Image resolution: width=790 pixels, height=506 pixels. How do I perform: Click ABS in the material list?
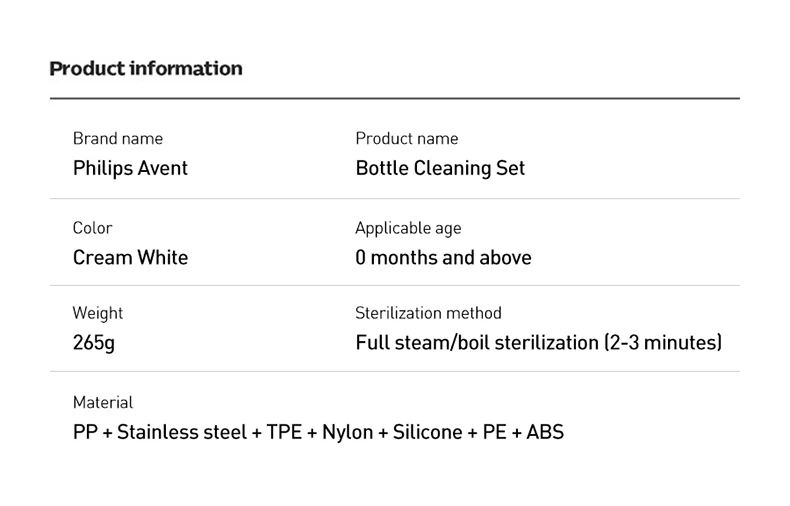pyautogui.click(x=545, y=433)
